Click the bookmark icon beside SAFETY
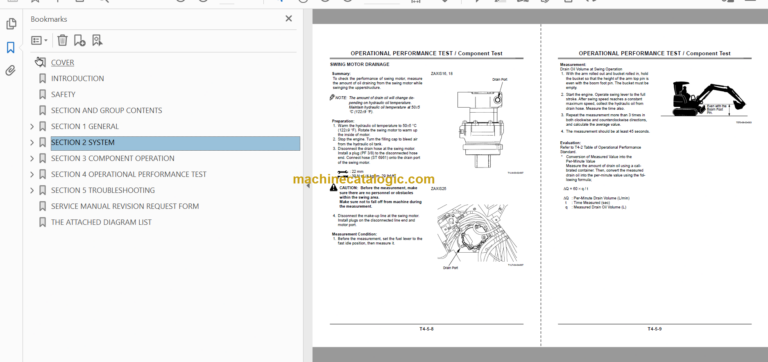The image size is (768, 362). point(42,95)
